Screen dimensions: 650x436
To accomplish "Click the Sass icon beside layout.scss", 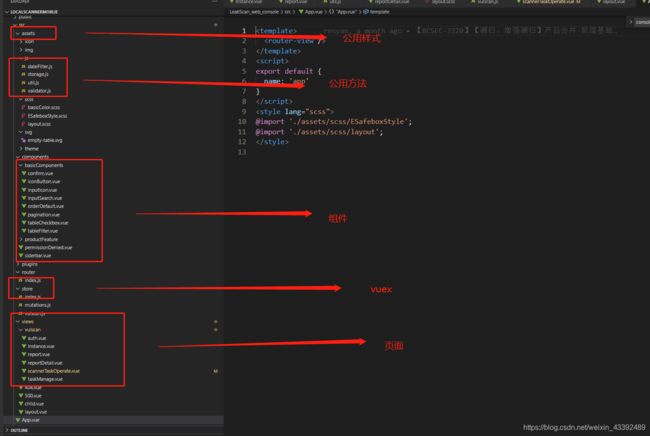I will pos(24,124).
